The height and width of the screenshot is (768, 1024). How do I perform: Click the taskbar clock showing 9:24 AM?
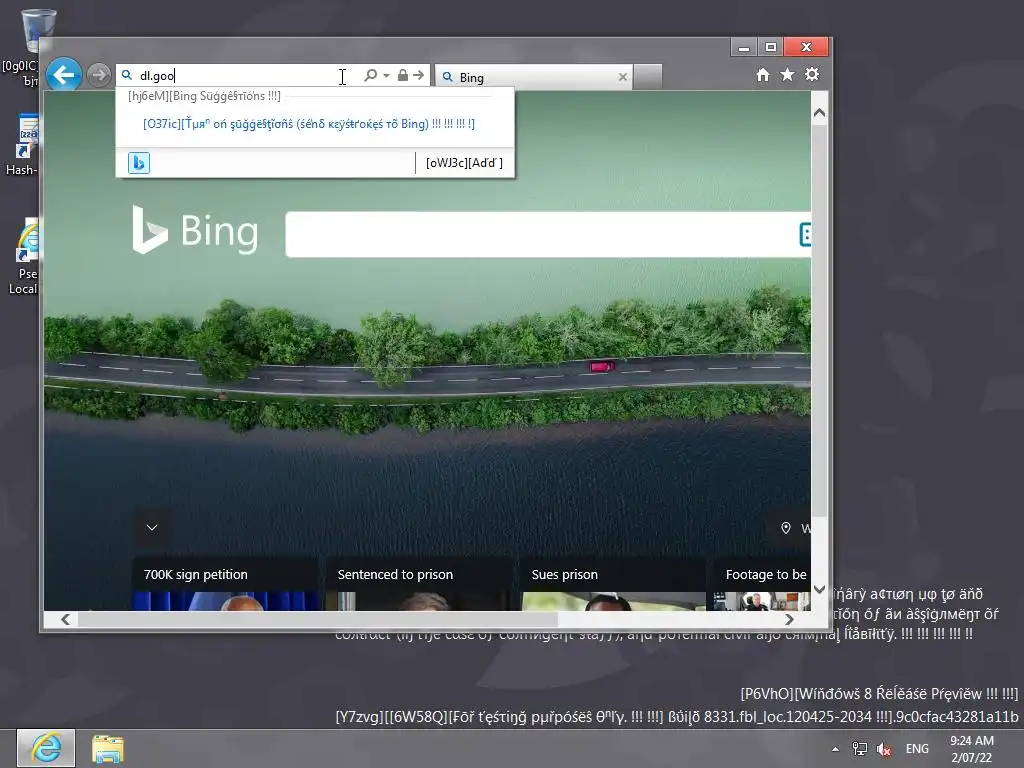pos(972,749)
